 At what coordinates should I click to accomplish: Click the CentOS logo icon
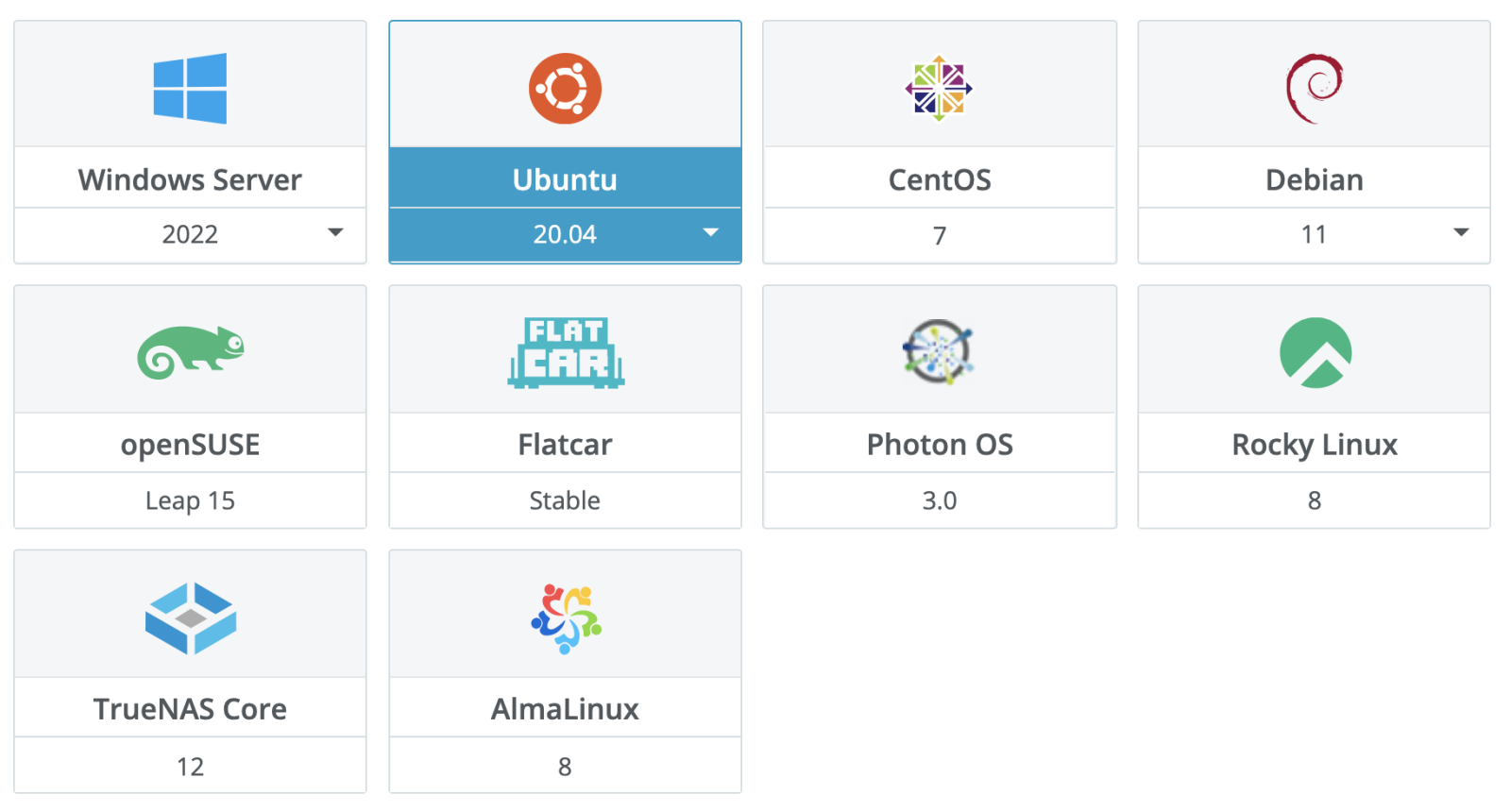[939, 88]
